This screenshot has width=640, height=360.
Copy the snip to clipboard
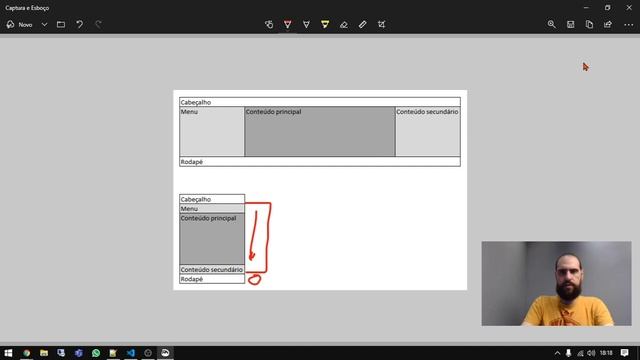pos(589,24)
